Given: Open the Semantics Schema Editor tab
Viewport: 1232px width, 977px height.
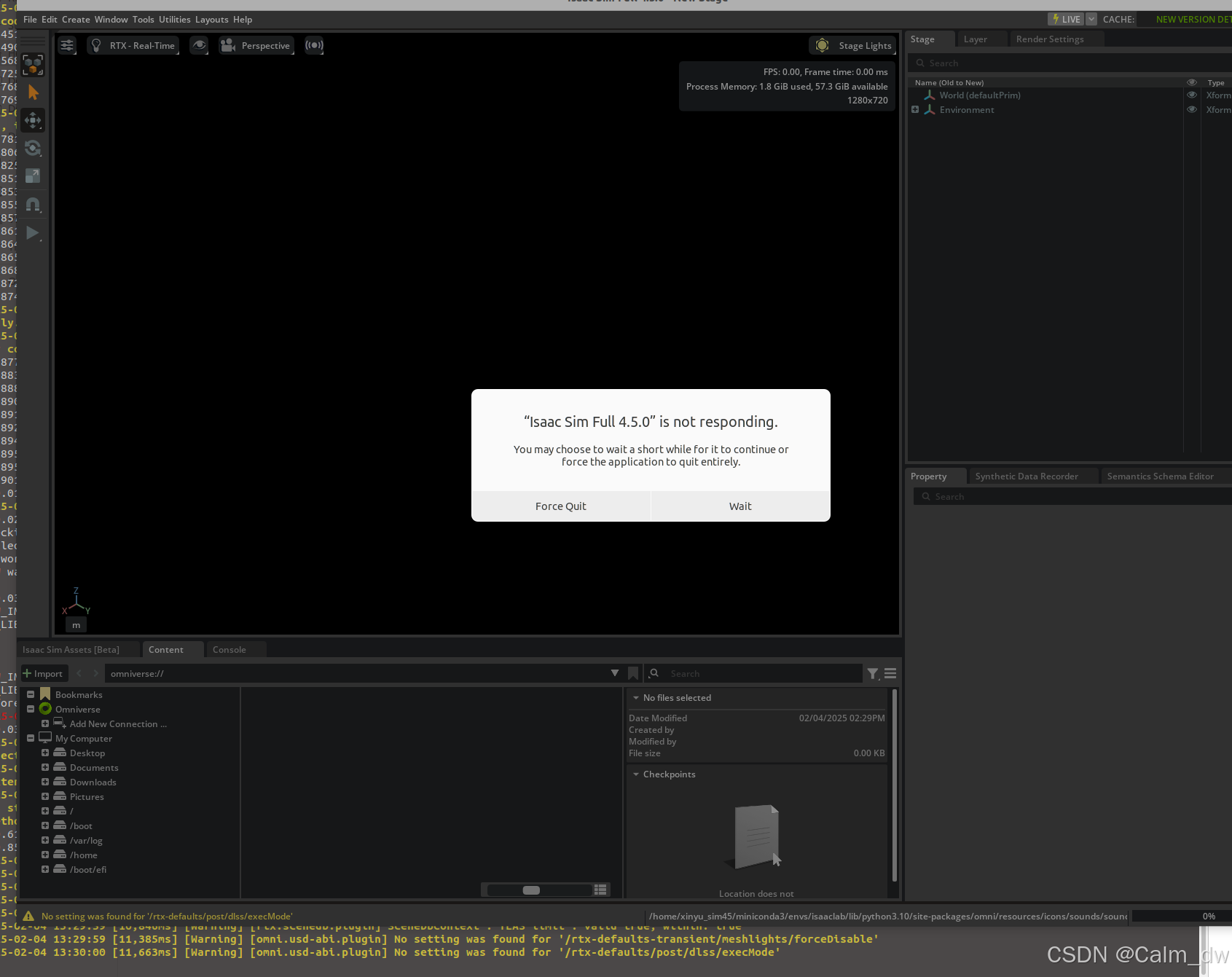Looking at the screenshot, I should [x=1160, y=476].
